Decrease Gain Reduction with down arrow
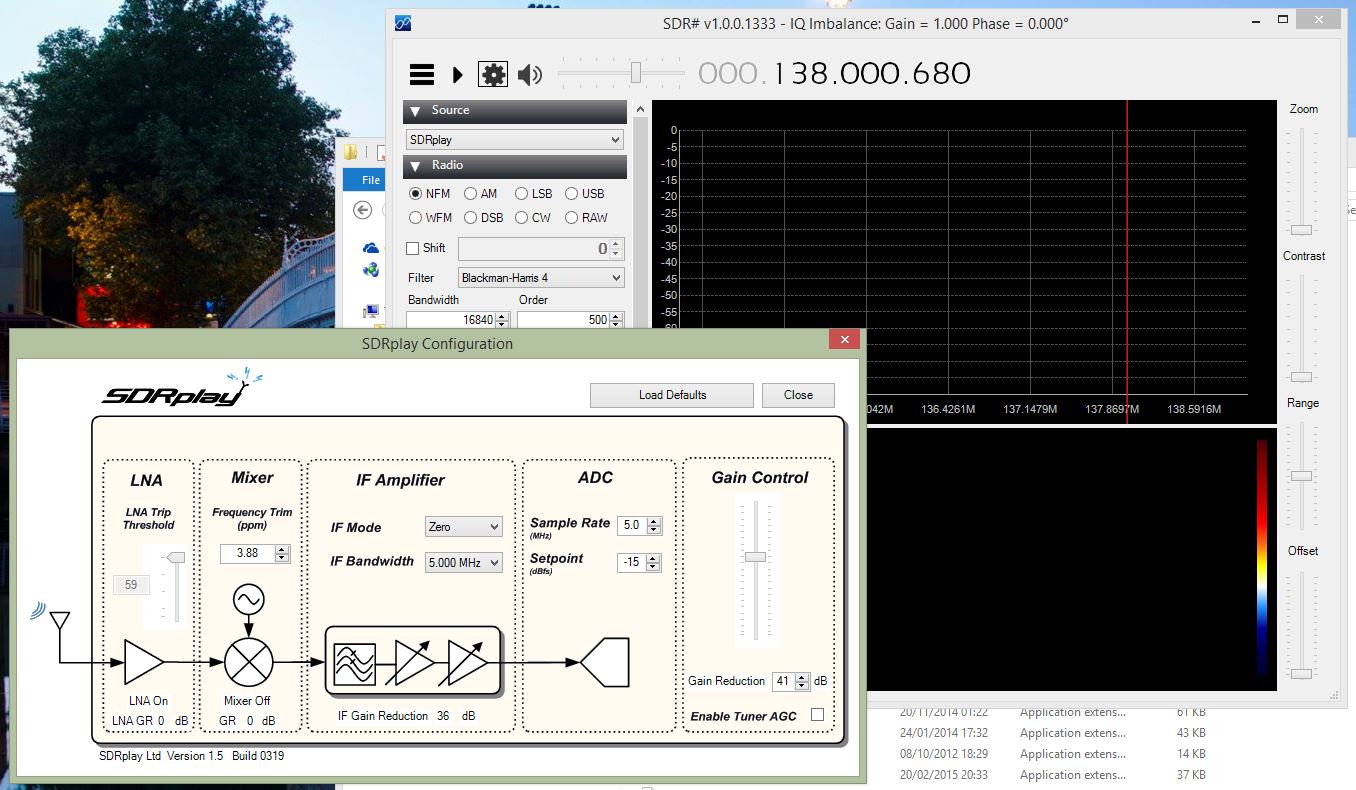This screenshot has width=1356, height=790. pyautogui.click(x=801, y=685)
